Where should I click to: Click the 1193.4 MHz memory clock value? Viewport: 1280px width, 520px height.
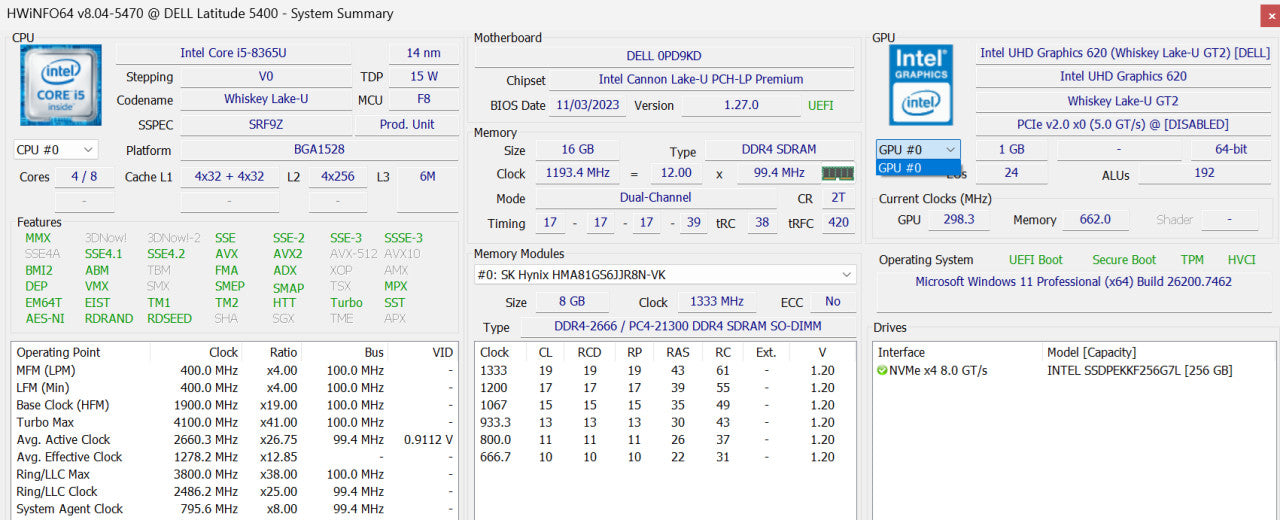tap(577, 173)
